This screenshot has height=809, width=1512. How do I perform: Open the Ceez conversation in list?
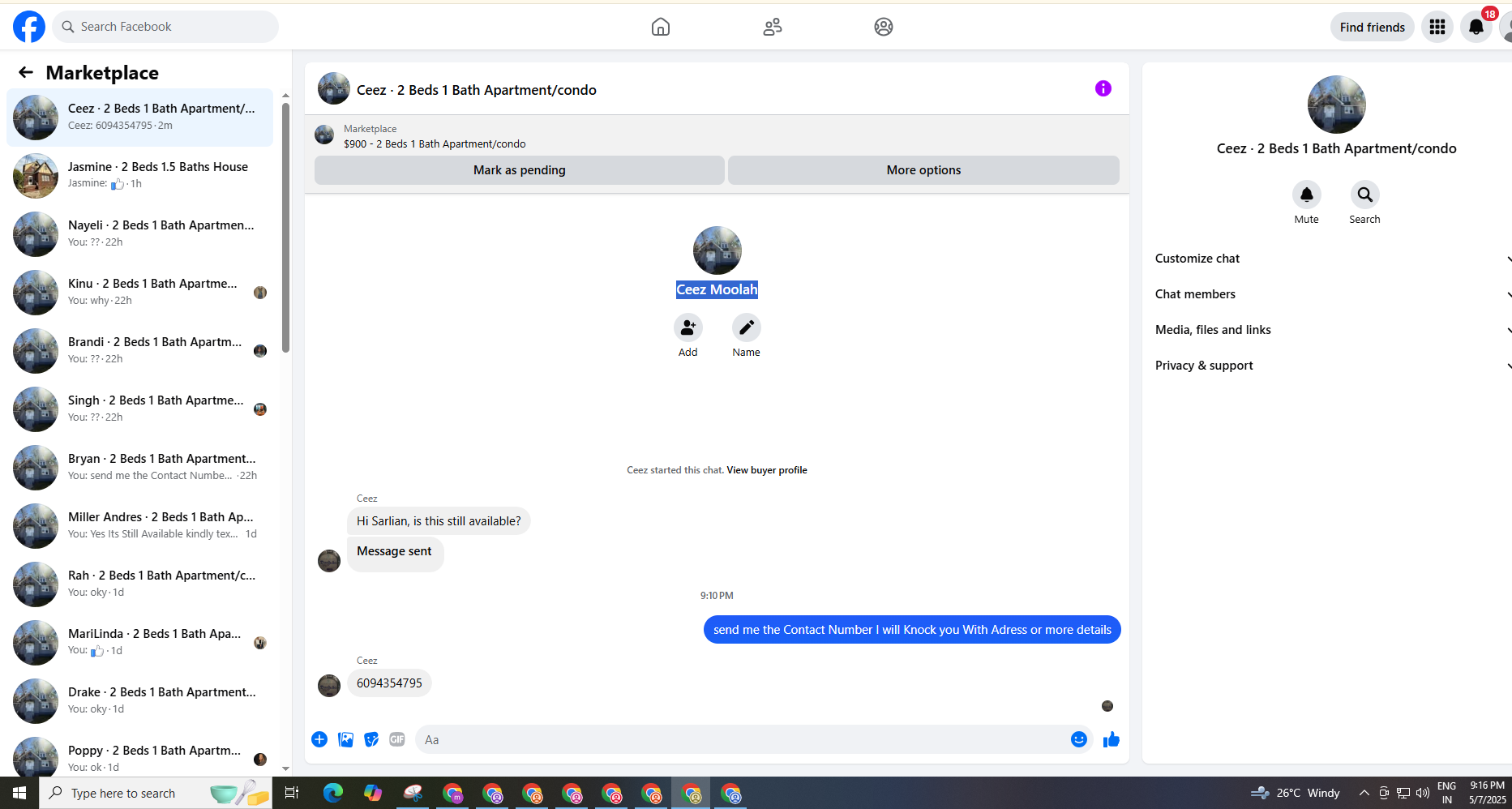pyautogui.click(x=139, y=118)
